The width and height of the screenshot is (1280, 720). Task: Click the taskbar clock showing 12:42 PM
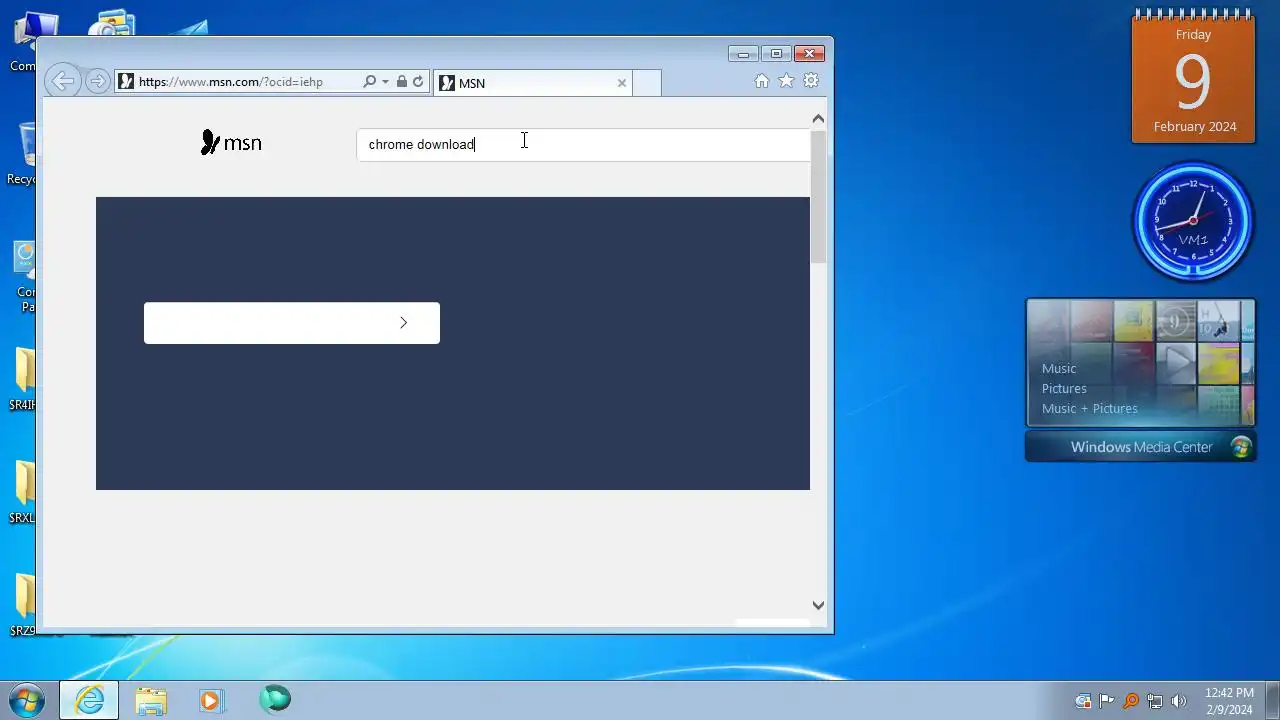pos(1229,700)
